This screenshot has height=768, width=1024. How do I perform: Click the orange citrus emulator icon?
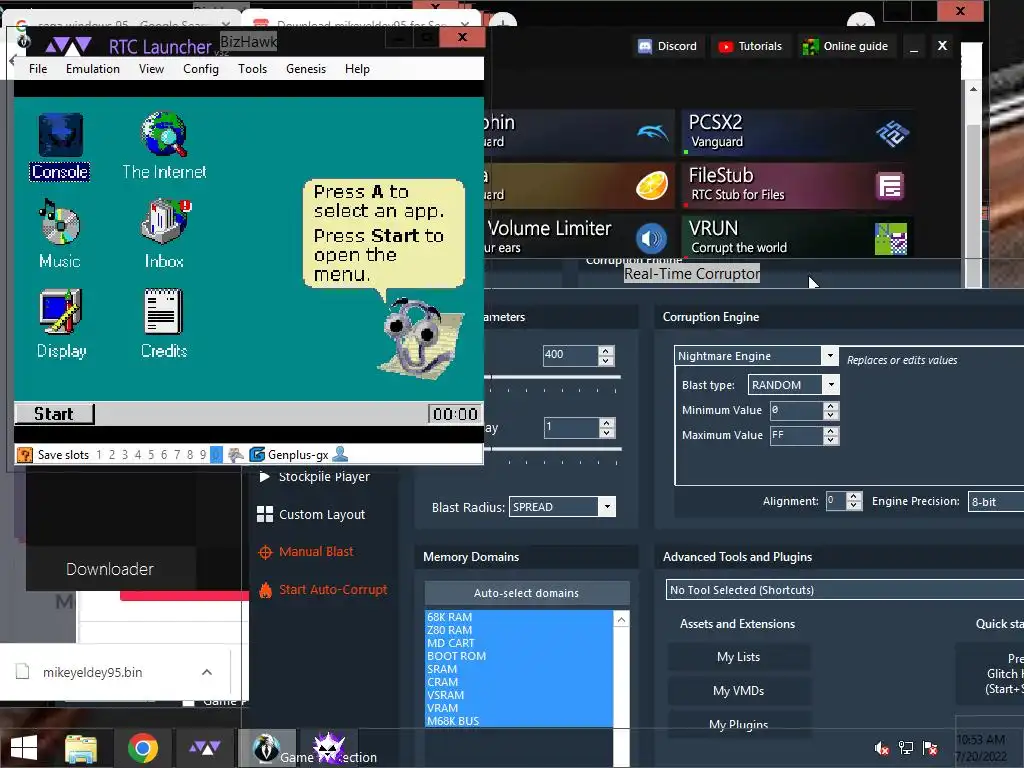[x=652, y=185]
